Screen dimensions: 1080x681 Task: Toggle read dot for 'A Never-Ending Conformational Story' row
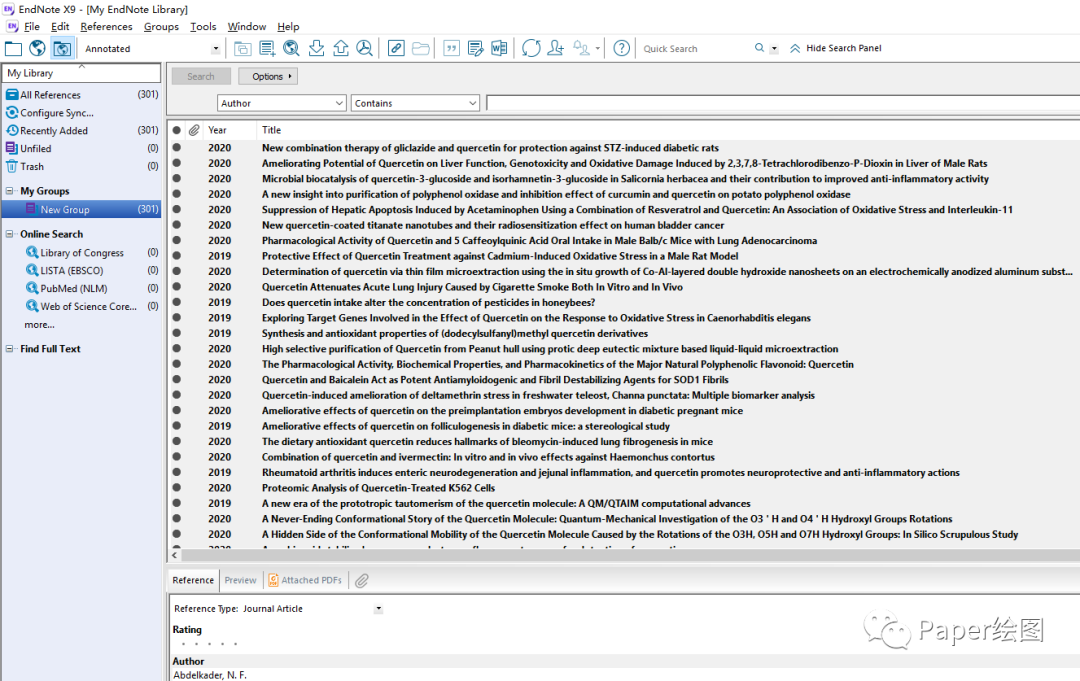point(177,518)
